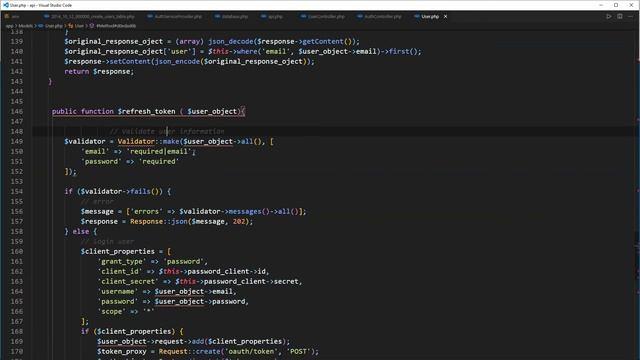This screenshot has height=360, width=640.
Task: Click the 'Validator' class name on line 149
Action: [x=136, y=141]
